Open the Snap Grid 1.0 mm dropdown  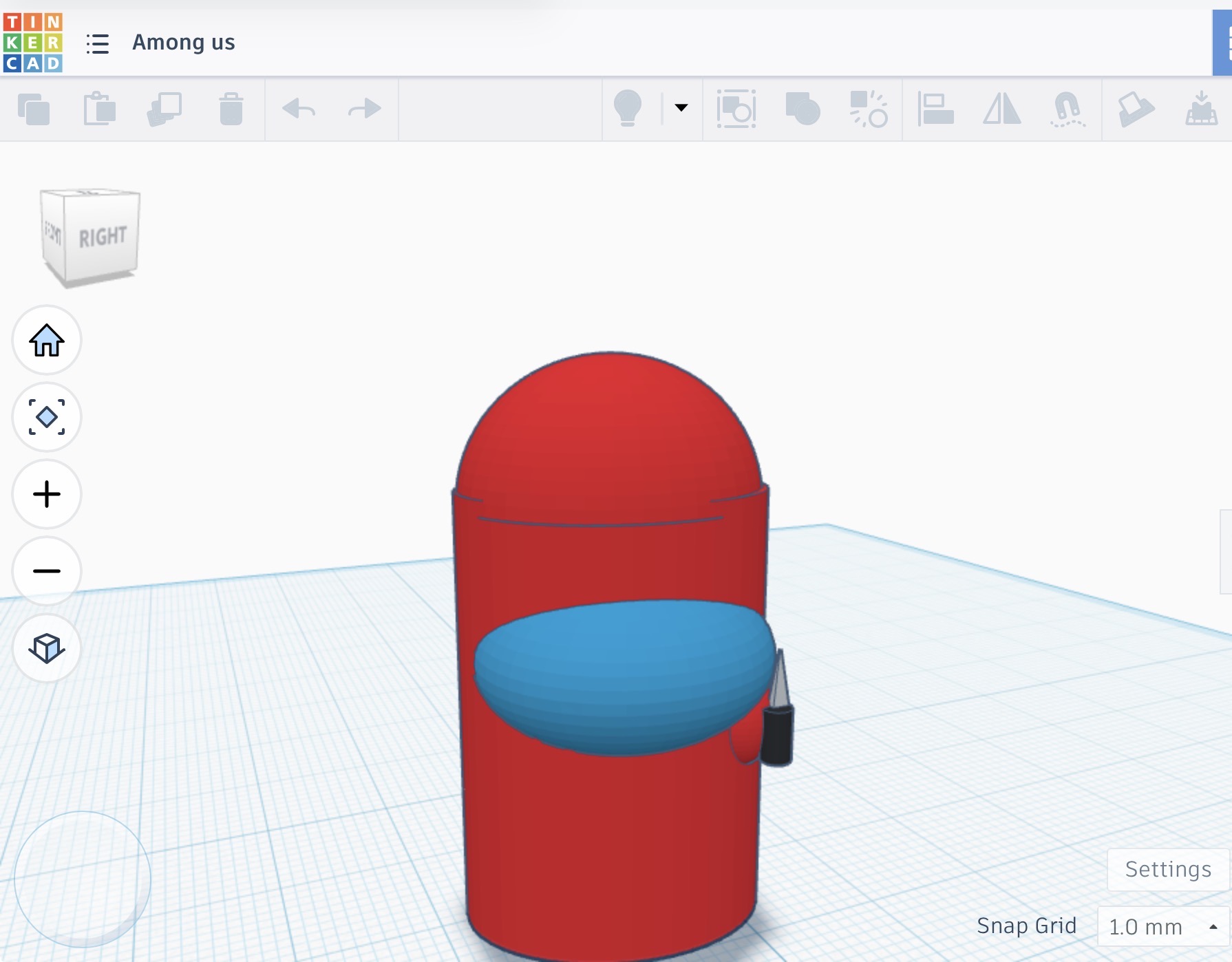1162,927
